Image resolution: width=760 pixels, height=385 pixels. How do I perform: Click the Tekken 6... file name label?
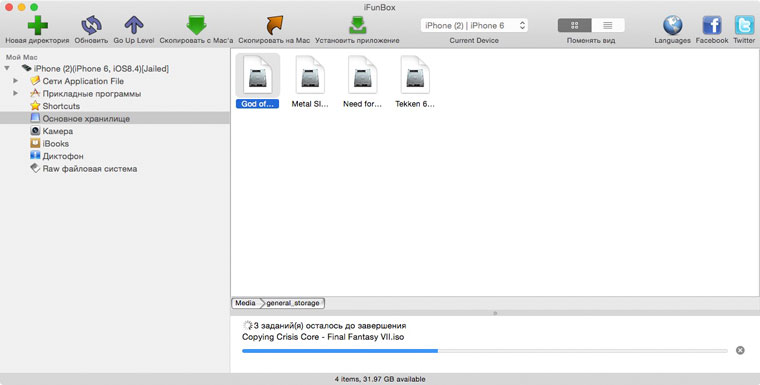(415, 104)
